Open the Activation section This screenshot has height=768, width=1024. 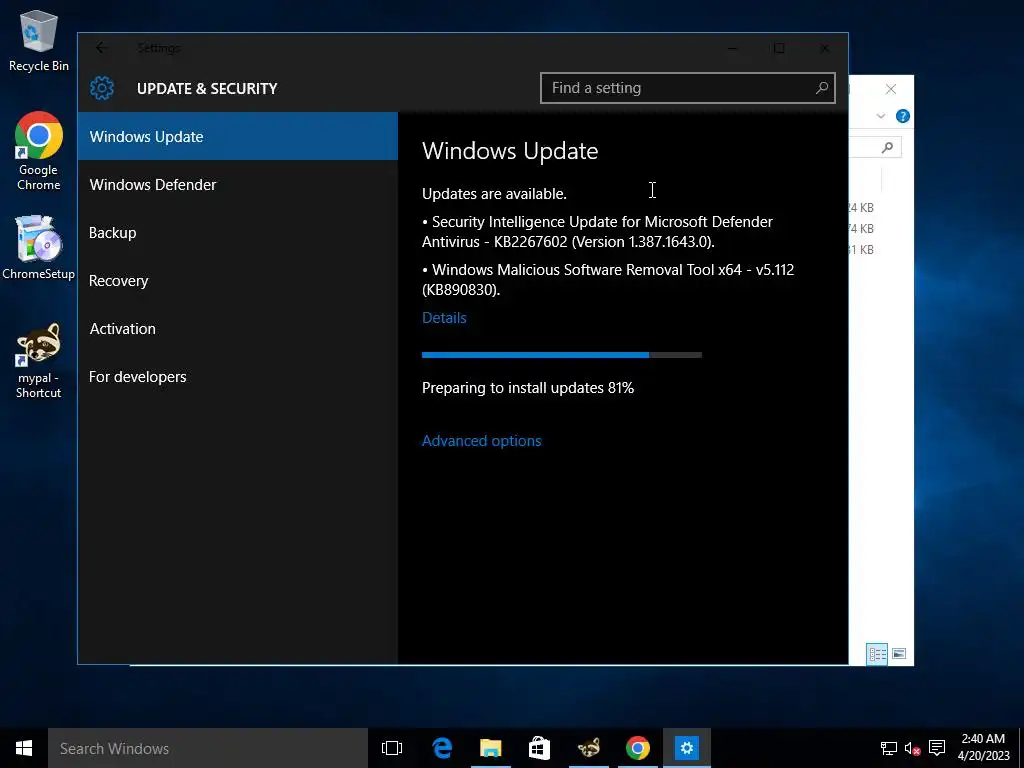pyautogui.click(x=238, y=328)
